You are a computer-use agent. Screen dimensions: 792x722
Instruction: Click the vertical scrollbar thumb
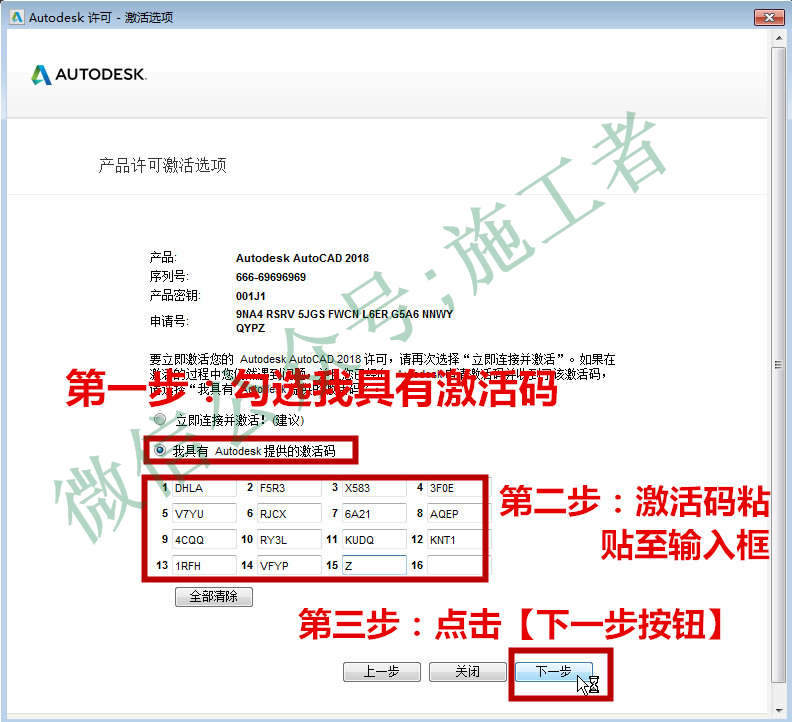click(778, 365)
